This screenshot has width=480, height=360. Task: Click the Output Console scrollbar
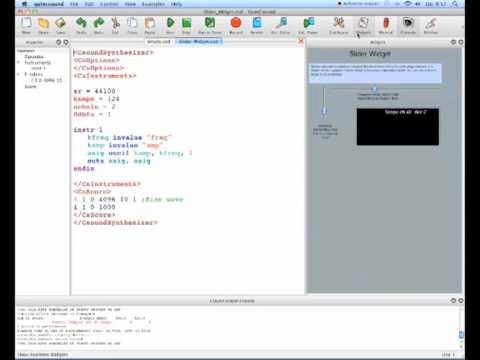pyautogui.click(x=461, y=328)
